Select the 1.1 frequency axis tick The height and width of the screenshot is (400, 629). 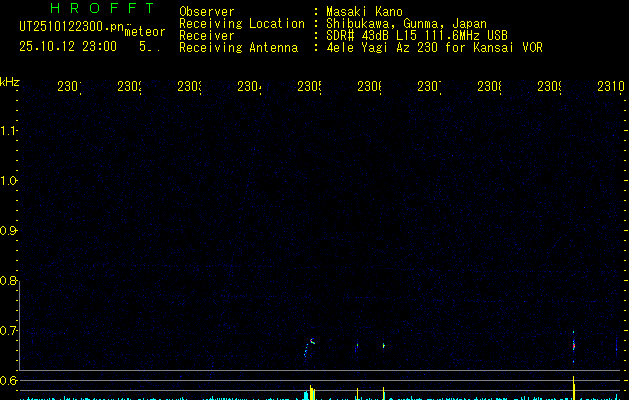pyautogui.click(x=10, y=131)
